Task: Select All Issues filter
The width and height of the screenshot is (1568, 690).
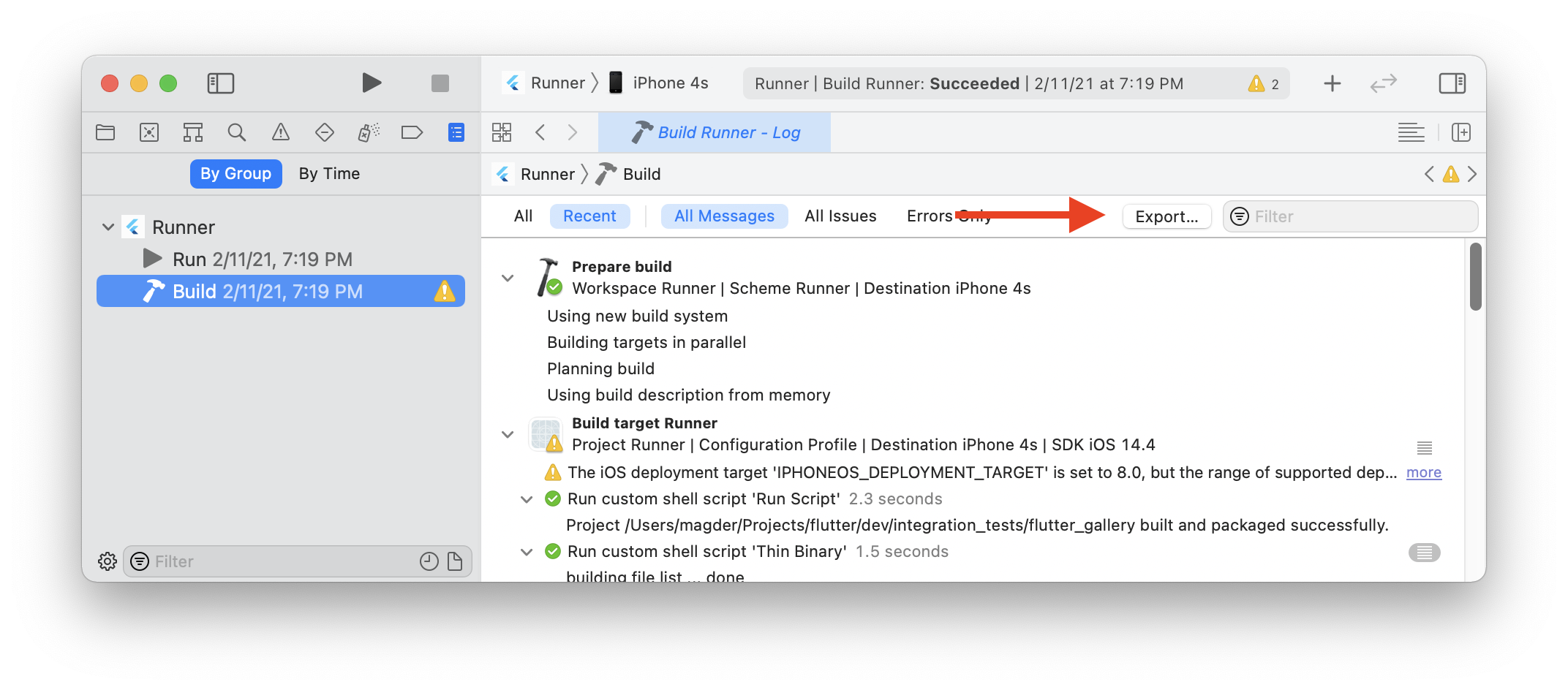Action: (x=840, y=216)
